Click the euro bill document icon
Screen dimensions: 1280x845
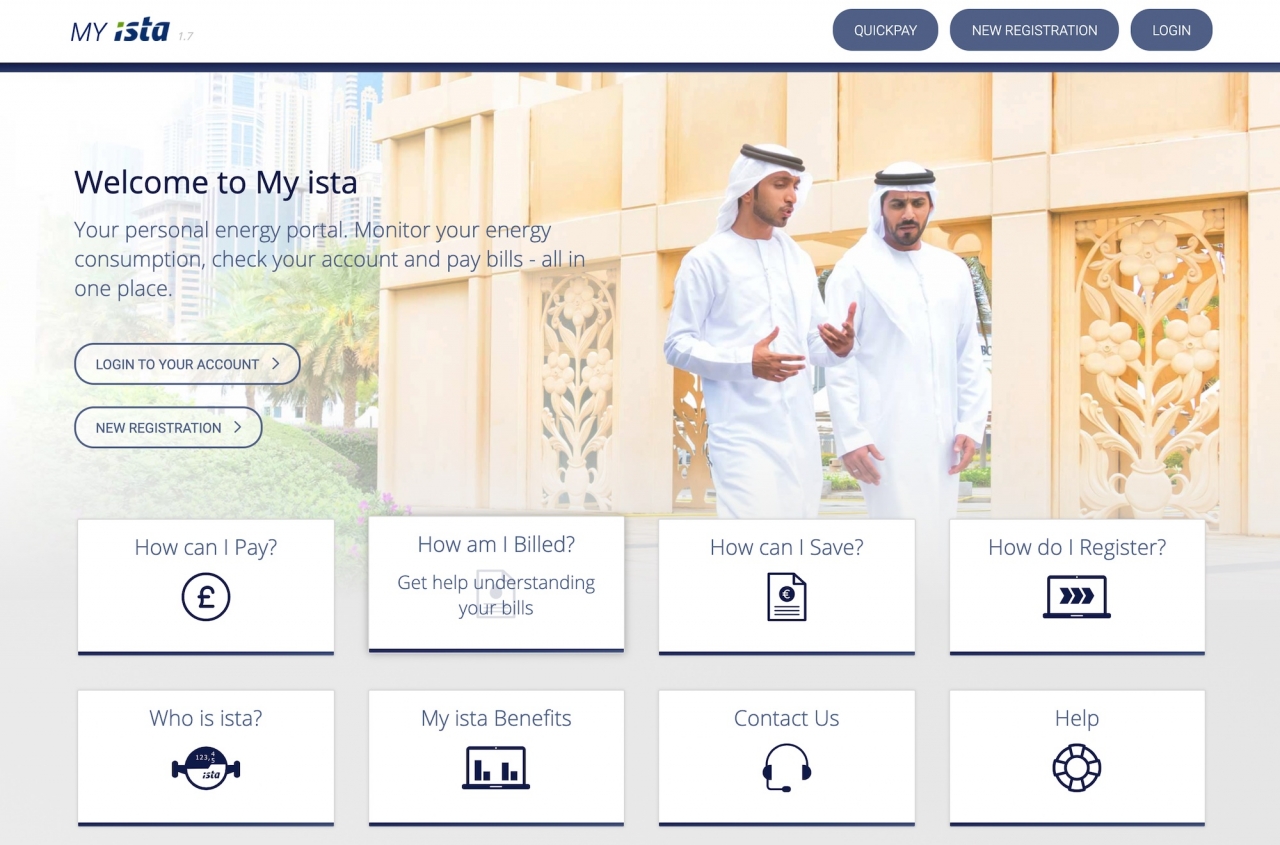[x=787, y=597]
